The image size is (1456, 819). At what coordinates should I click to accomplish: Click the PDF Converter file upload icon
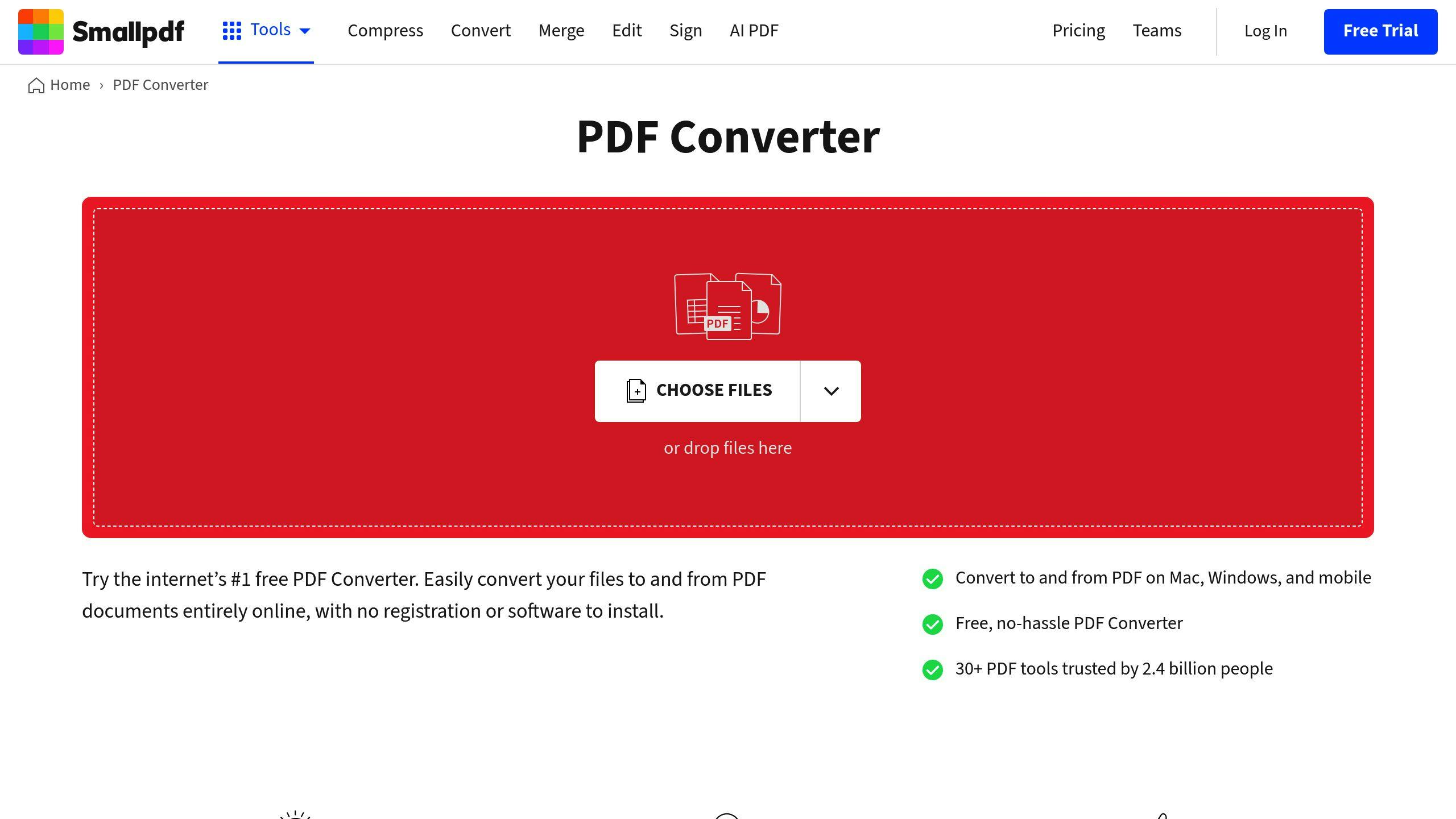(636, 391)
